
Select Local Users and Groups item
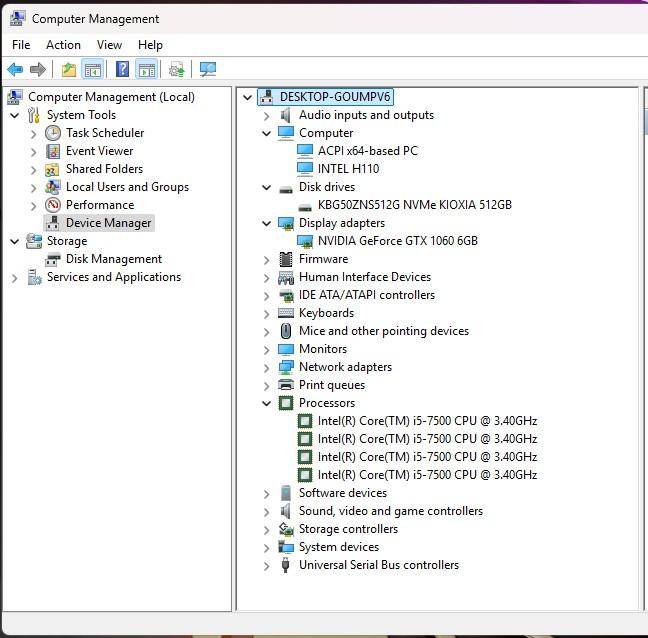[127, 187]
